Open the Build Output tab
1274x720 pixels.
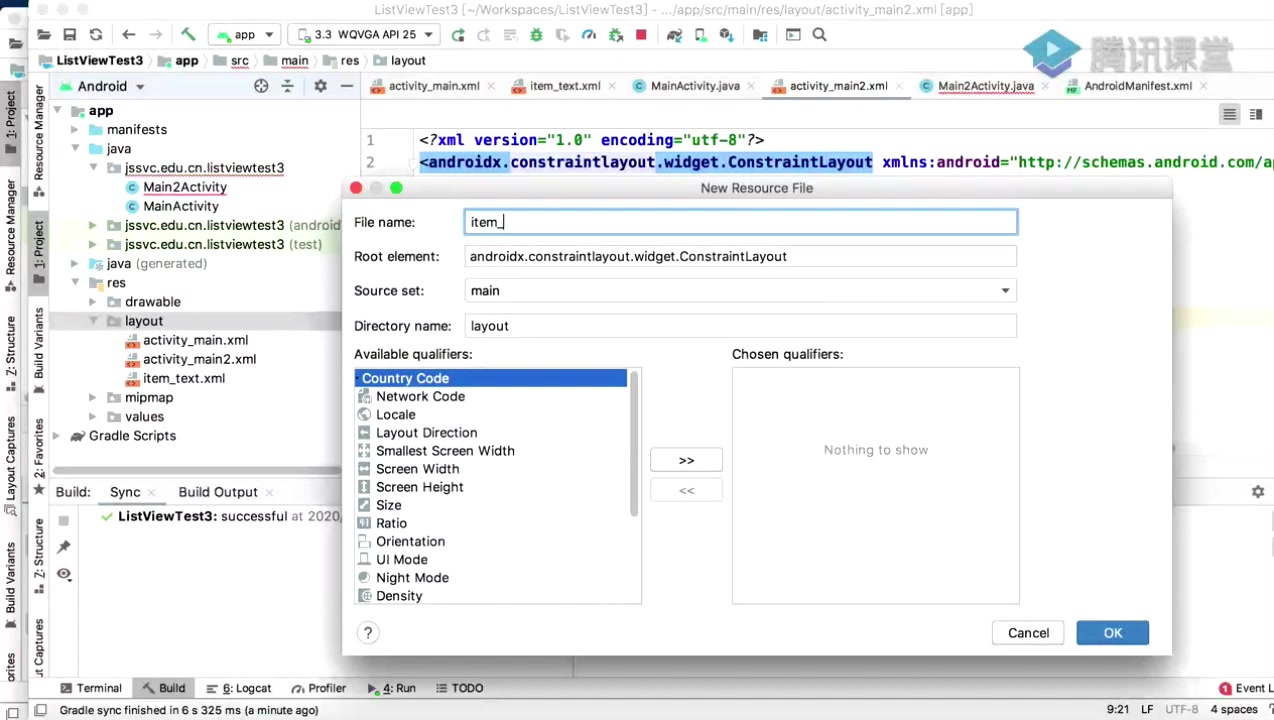coord(218,492)
